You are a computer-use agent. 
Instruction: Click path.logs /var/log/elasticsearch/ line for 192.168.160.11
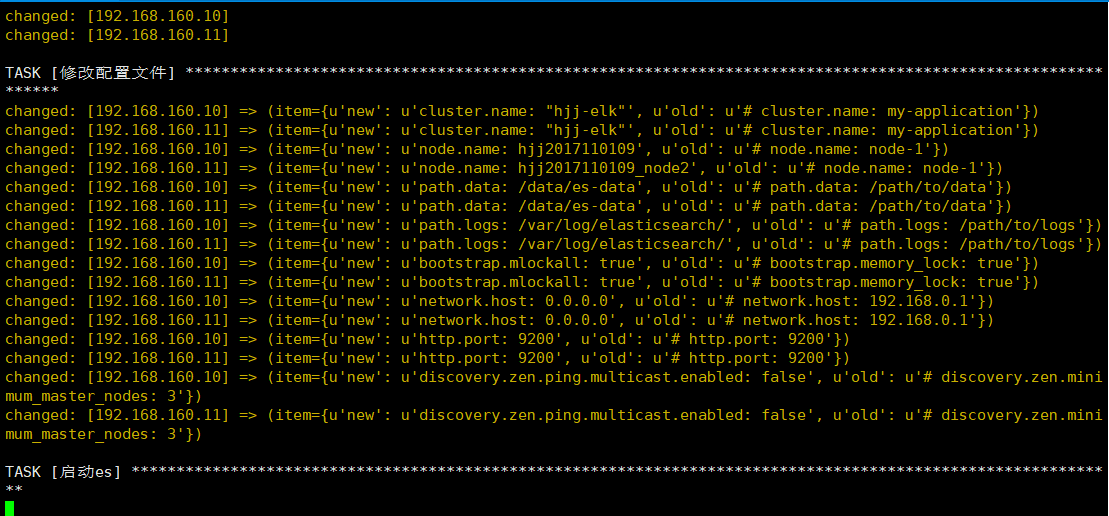[554, 245]
